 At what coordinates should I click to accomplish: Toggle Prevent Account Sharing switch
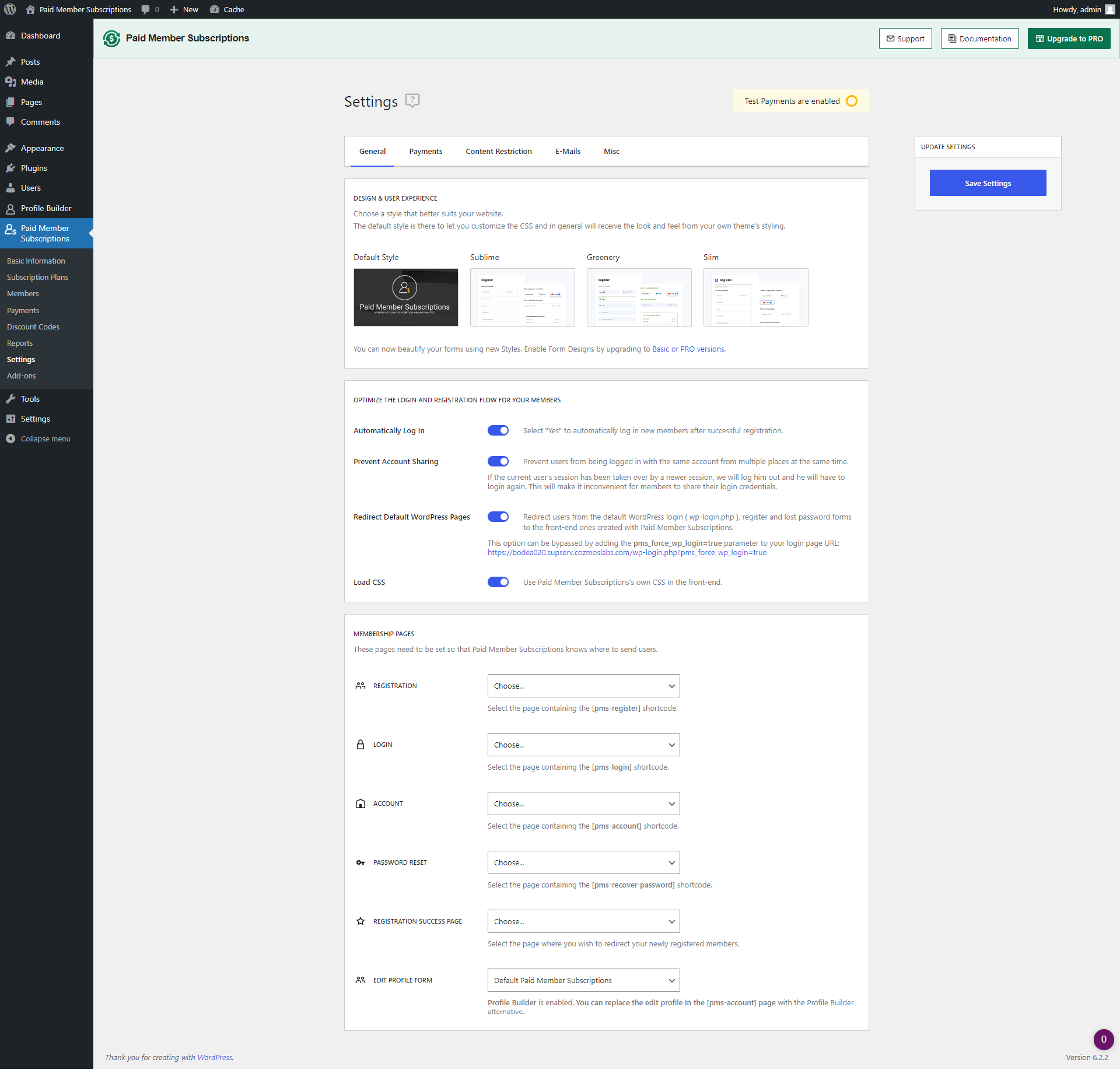click(x=498, y=461)
